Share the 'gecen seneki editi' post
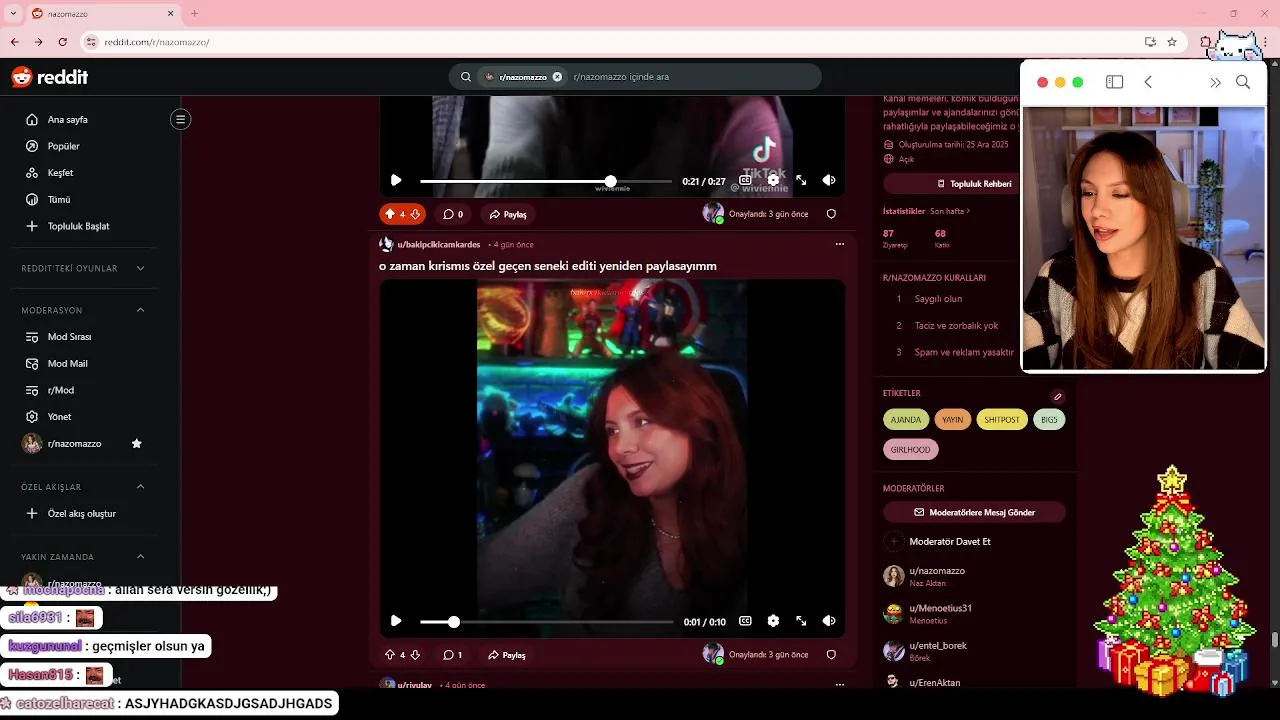 (508, 655)
